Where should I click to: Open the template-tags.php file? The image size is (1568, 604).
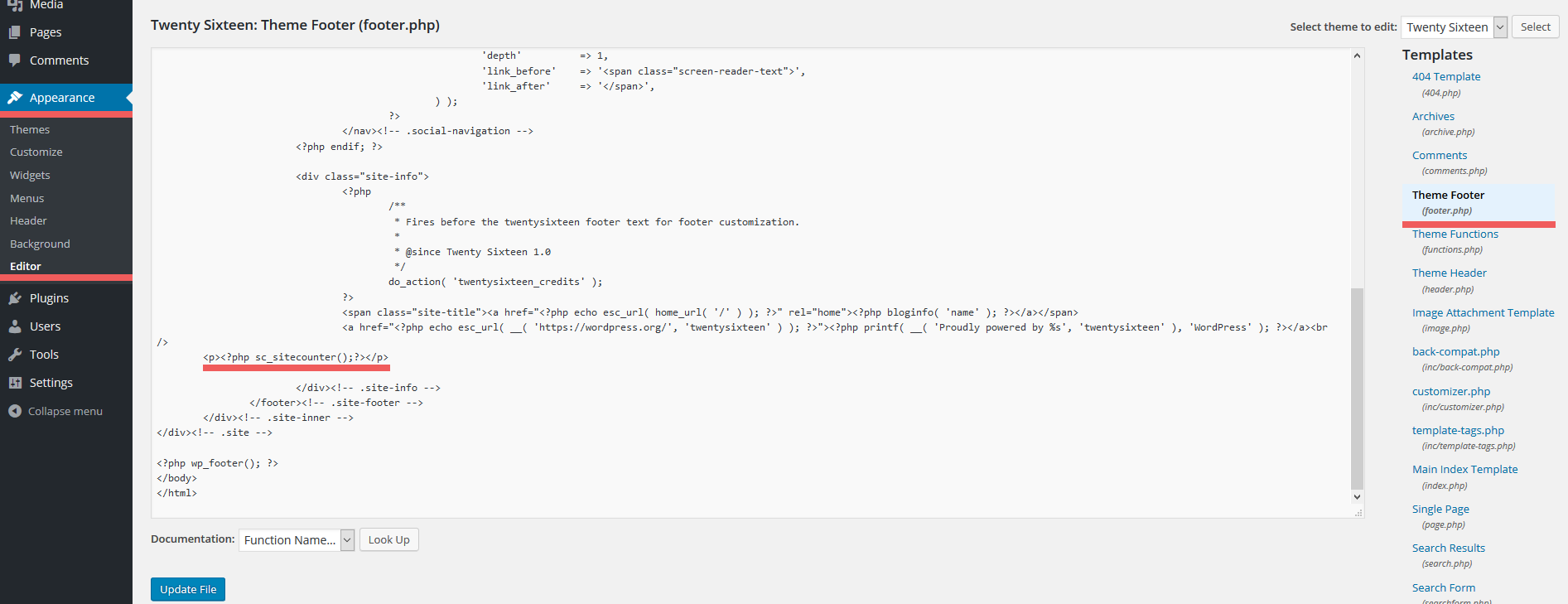(1458, 431)
